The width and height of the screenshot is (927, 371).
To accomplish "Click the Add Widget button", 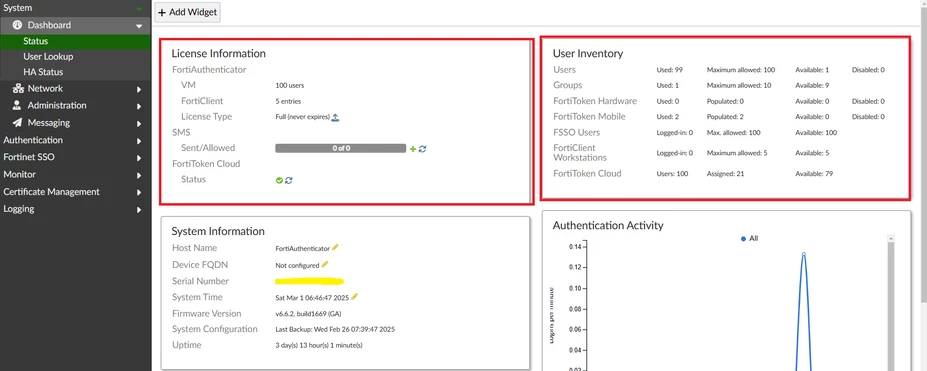I will [187, 12].
